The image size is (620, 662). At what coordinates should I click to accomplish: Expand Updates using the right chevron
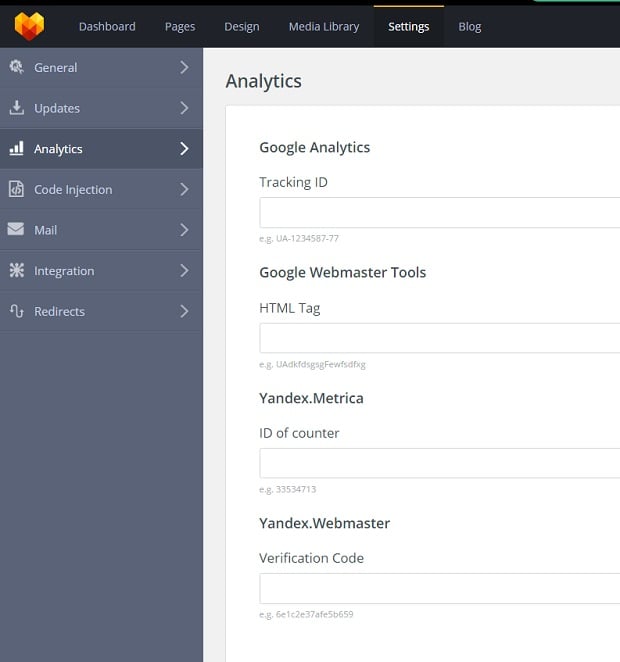184,108
